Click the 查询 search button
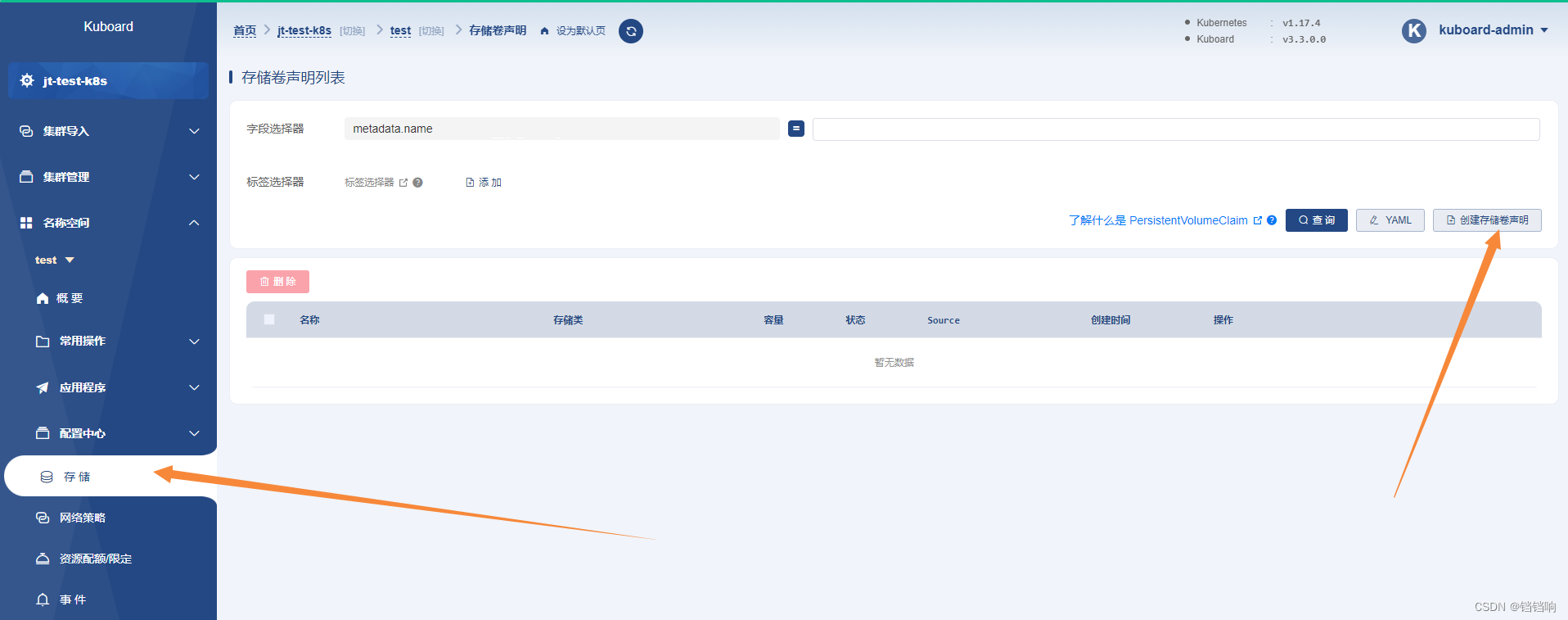This screenshot has width=1568, height=620. pos(1317,220)
